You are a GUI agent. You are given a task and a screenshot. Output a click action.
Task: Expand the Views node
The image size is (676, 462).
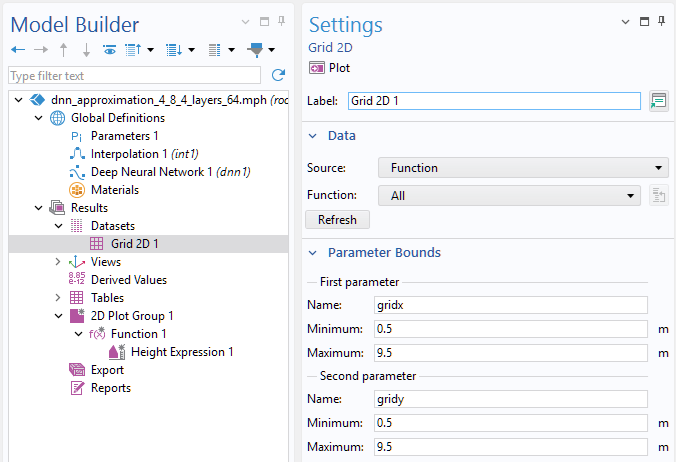(x=58, y=262)
